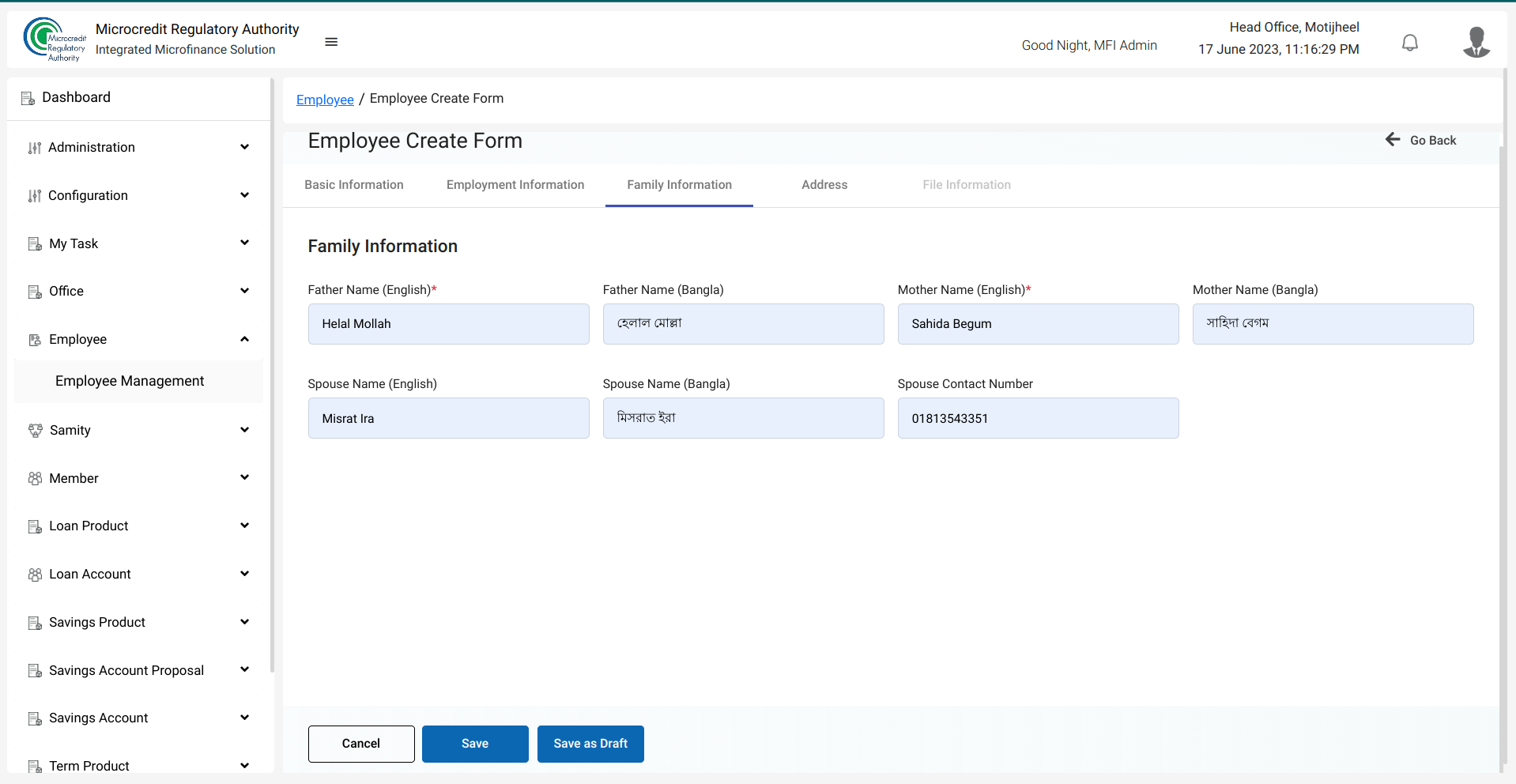Focus Father Name (Bangla) field
The height and width of the screenshot is (784, 1516).
[x=744, y=324]
